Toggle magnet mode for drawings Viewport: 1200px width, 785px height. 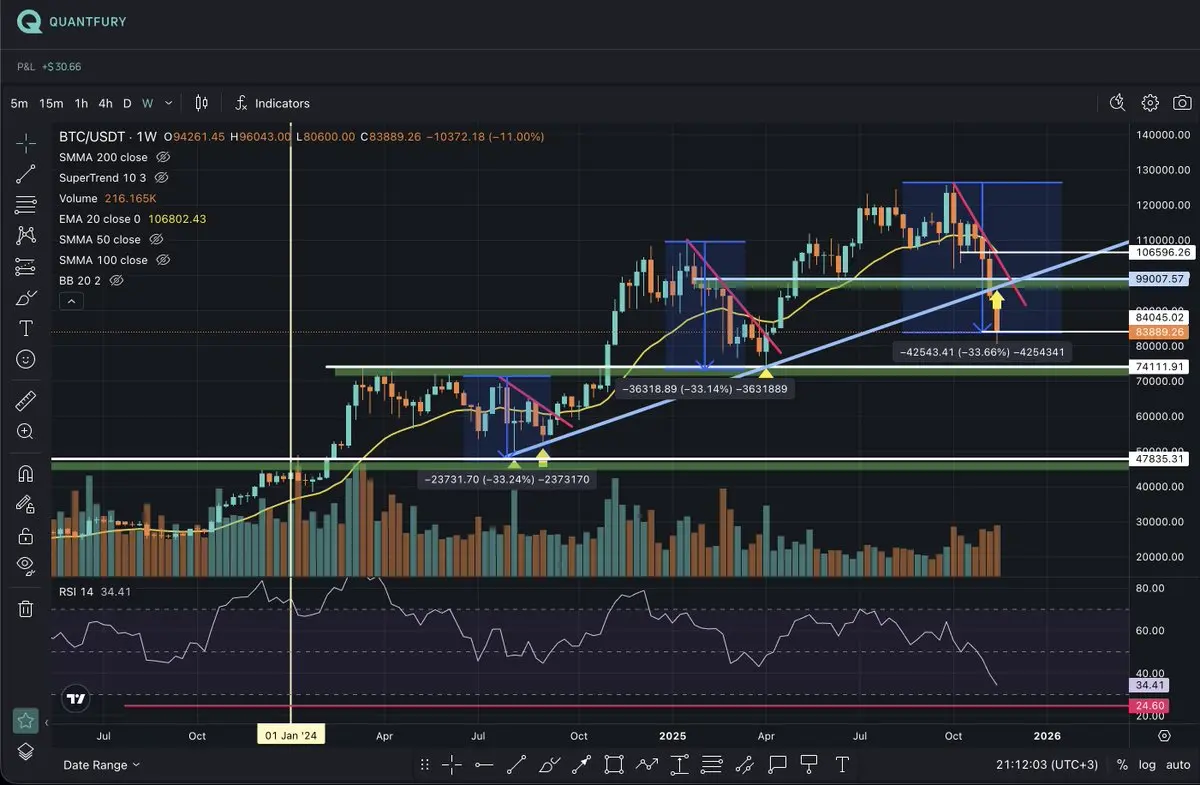tap(26, 474)
